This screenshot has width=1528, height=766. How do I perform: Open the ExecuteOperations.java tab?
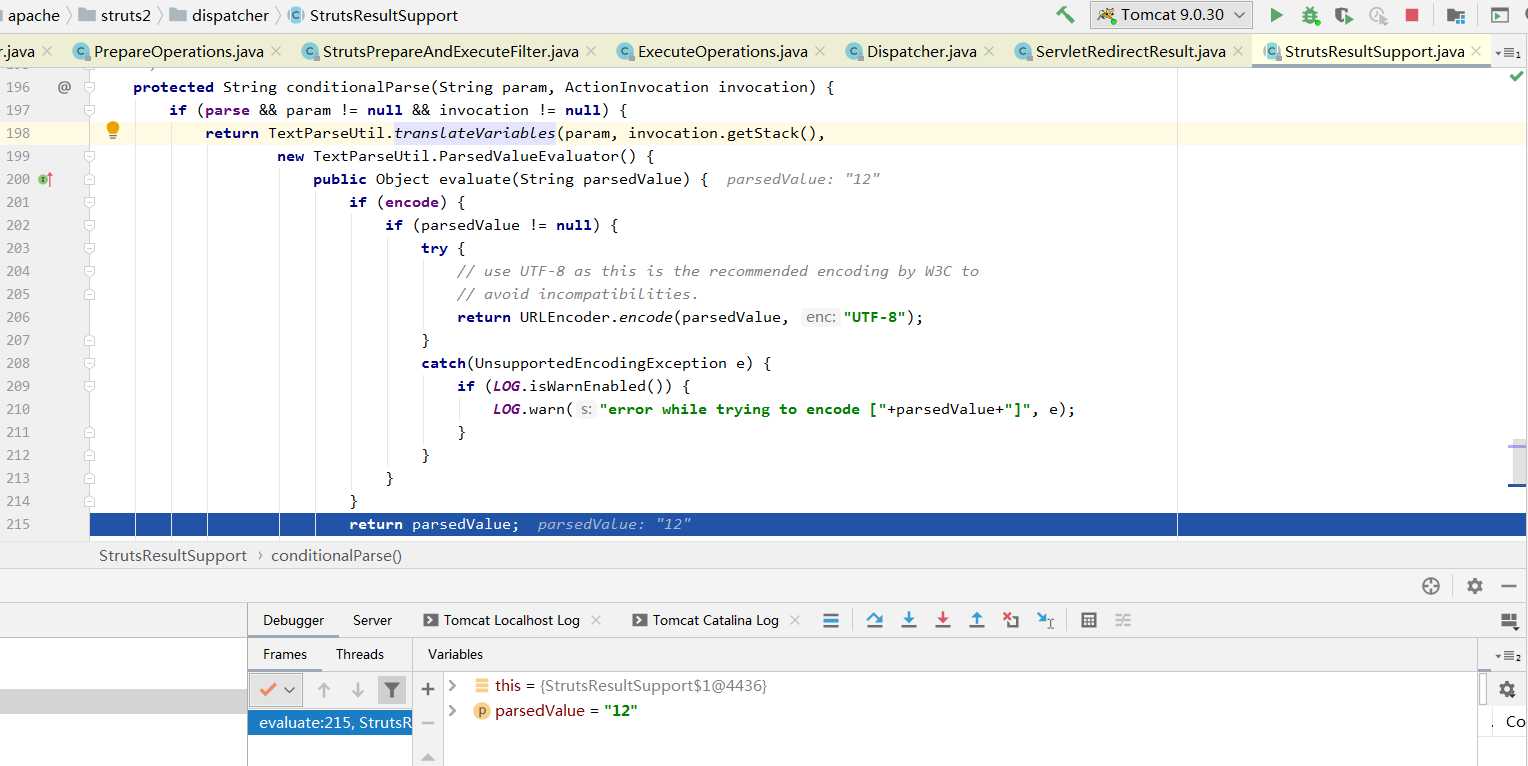[x=722, y=51]
